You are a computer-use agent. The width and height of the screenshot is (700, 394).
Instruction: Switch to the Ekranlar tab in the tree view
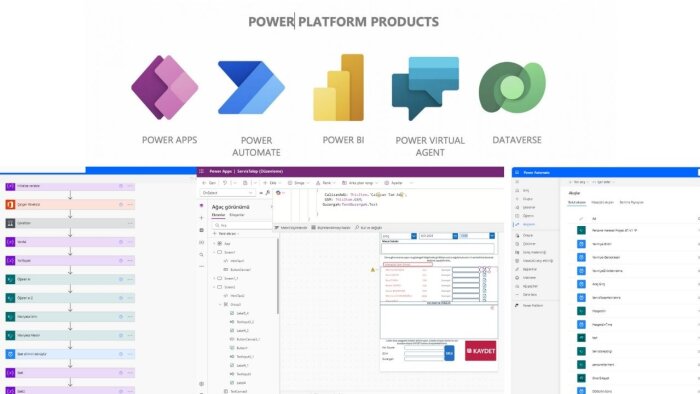(218, 215)
